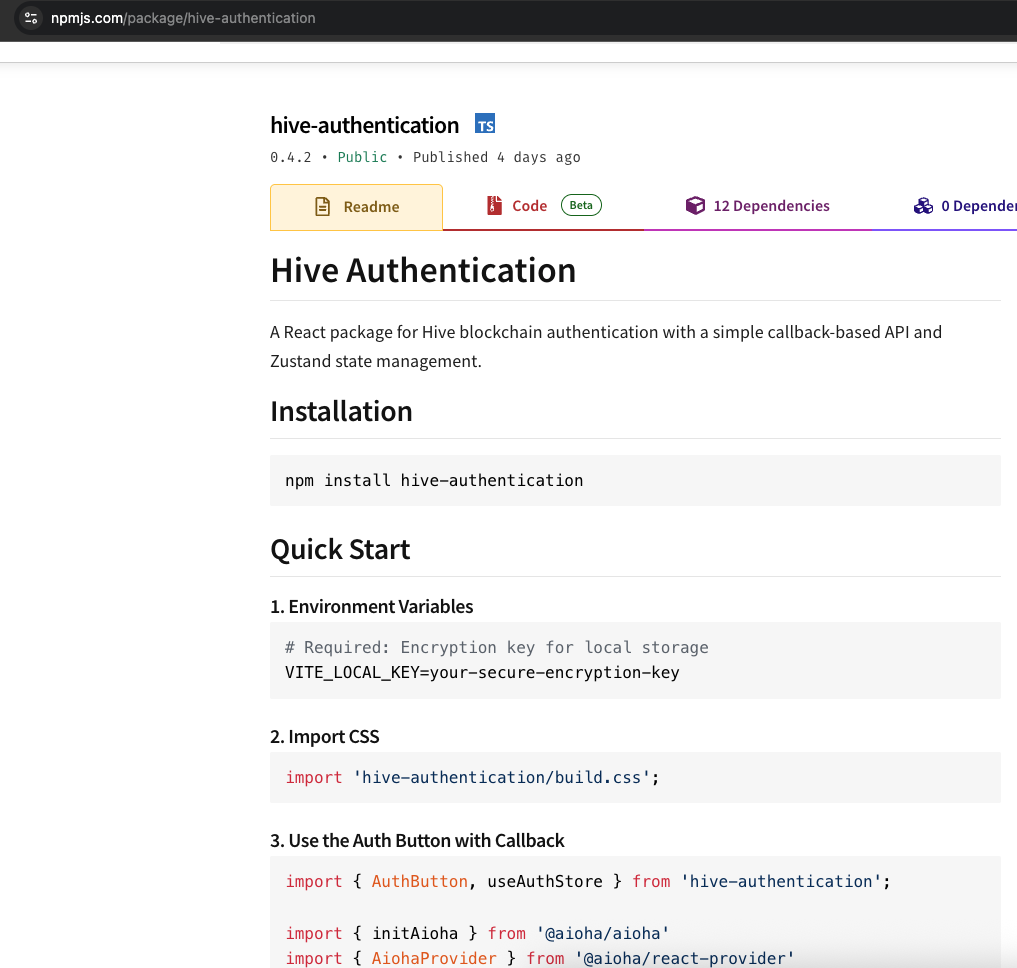Click the Beta badge beside Code
The width and height of the screenshot is (1017, 968).
[581, 206]
